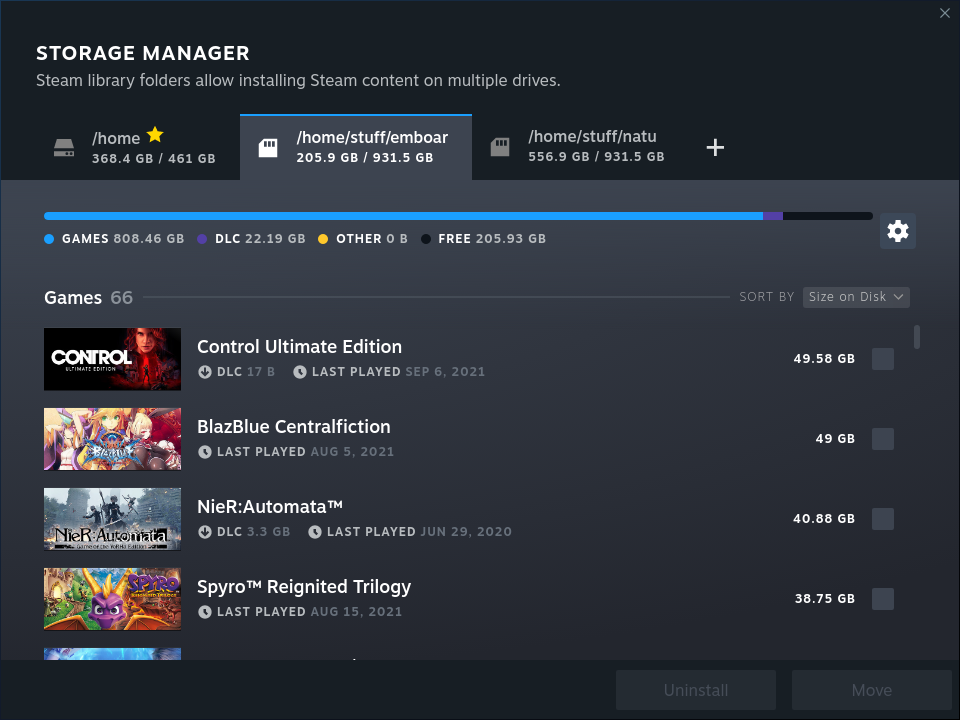Click the /home/stuff/natu SD card icon
This screenshot has height=720, width=960.
pyautogui.click(x=500, y=147)
